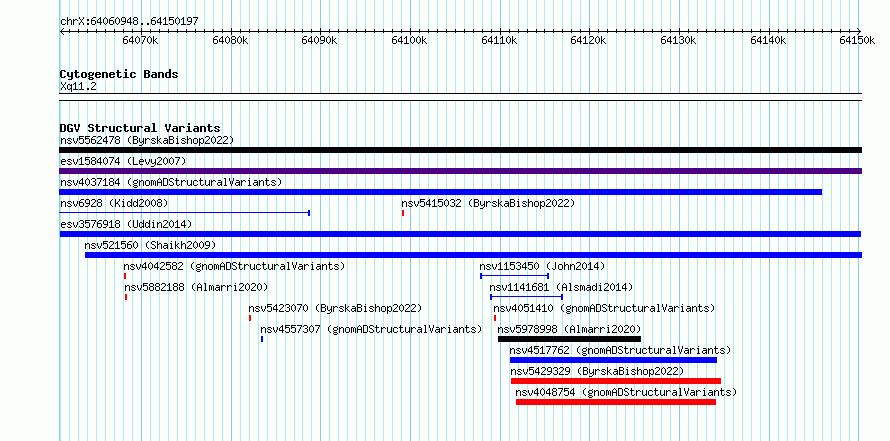
Task: Select the Xq11.2 band label
Action: click(x=78, y=87)
